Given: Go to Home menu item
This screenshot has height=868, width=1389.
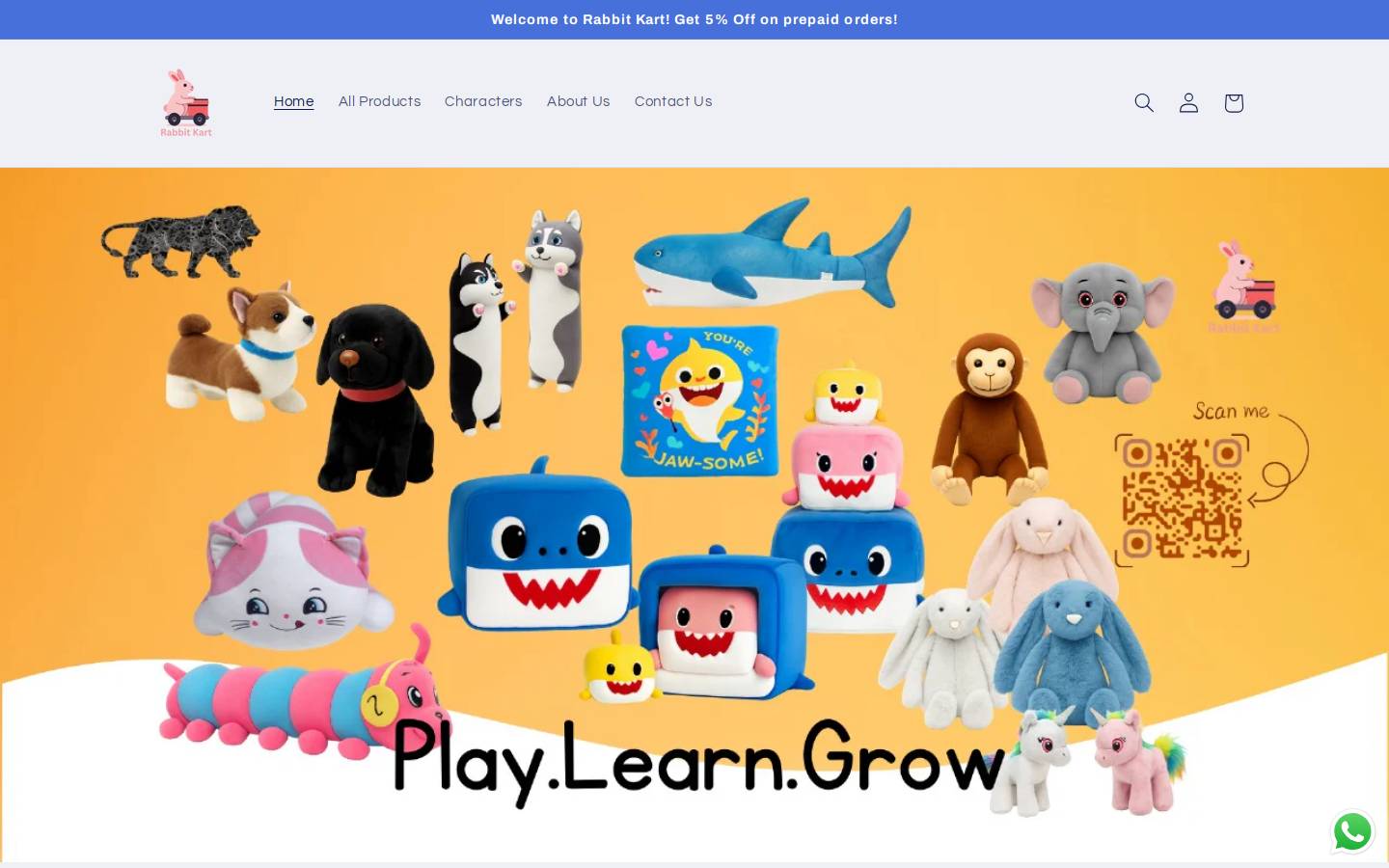Looking at the screenshot, I should click(x=293, y=101).
